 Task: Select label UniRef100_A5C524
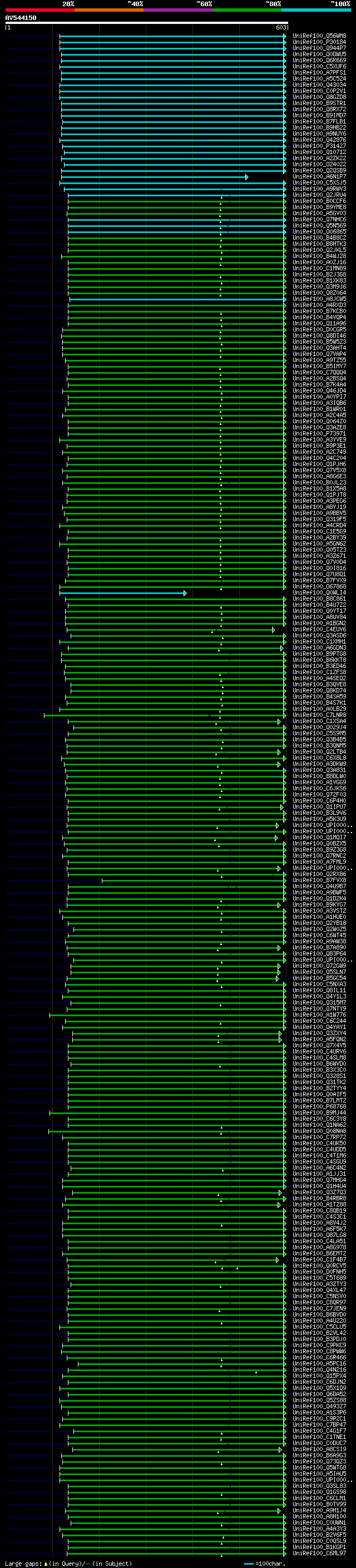[319, 78]
